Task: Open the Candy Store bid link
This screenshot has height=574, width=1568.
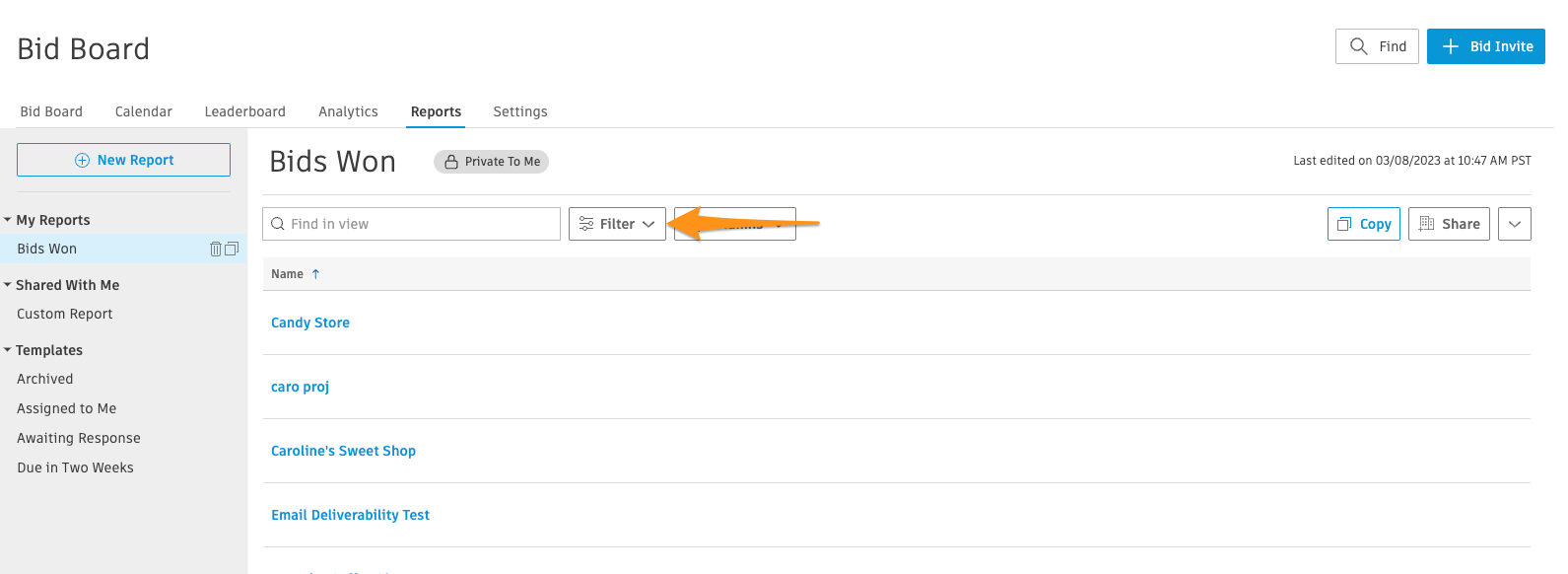Action: 310,323
